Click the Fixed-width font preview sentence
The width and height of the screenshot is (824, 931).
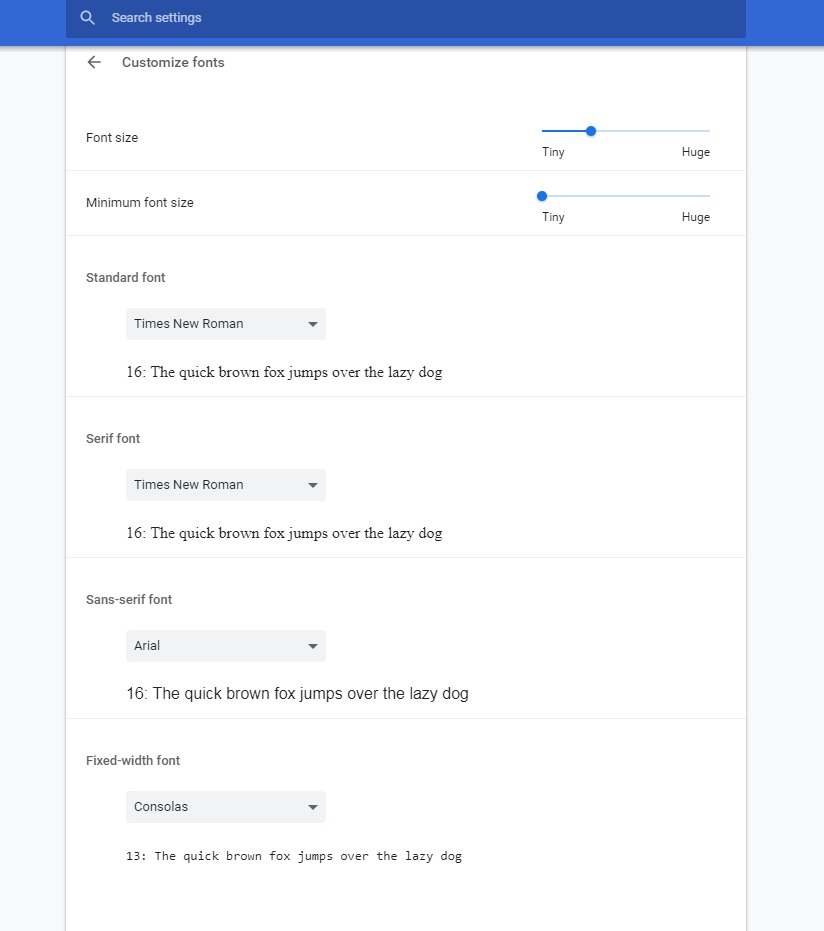click(x=294, y=856)
